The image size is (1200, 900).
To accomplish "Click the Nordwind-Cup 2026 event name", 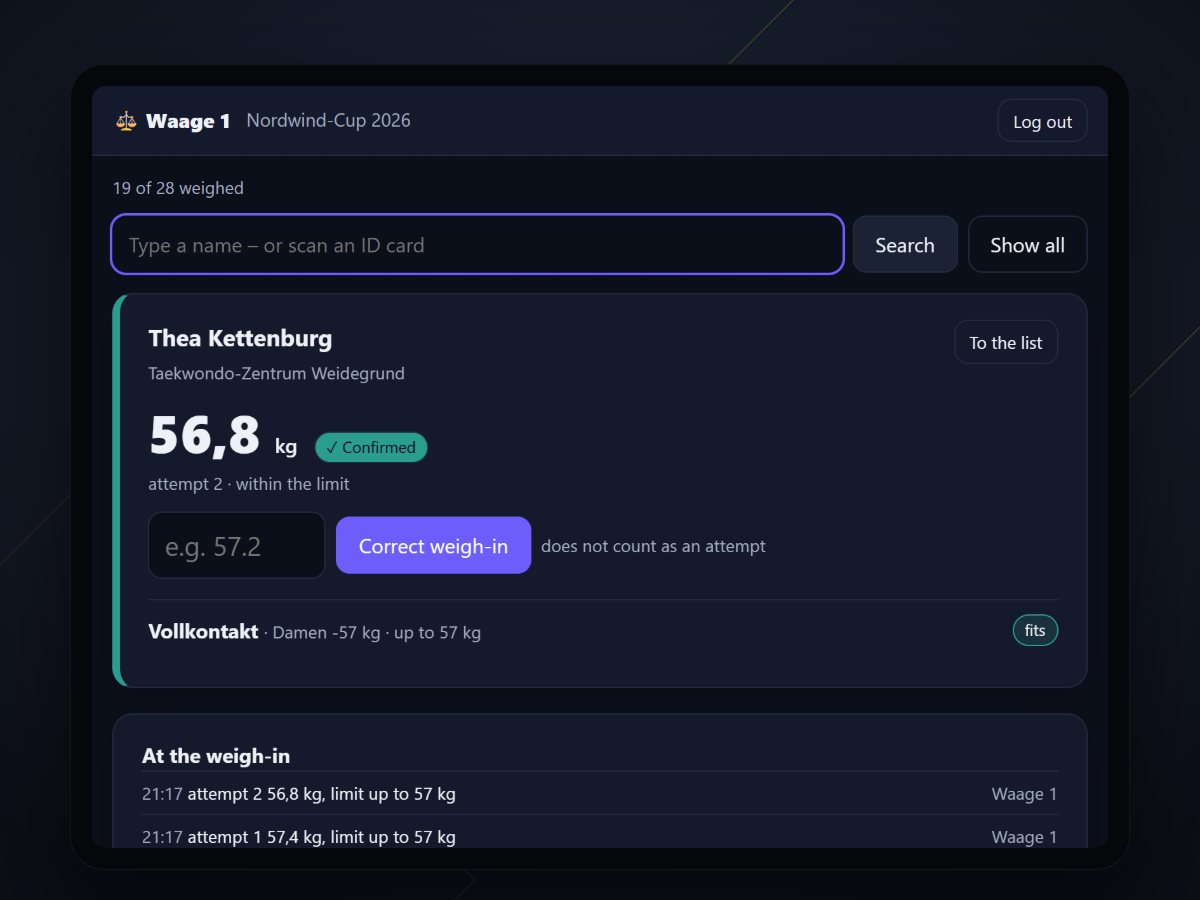I will [329, 121].
